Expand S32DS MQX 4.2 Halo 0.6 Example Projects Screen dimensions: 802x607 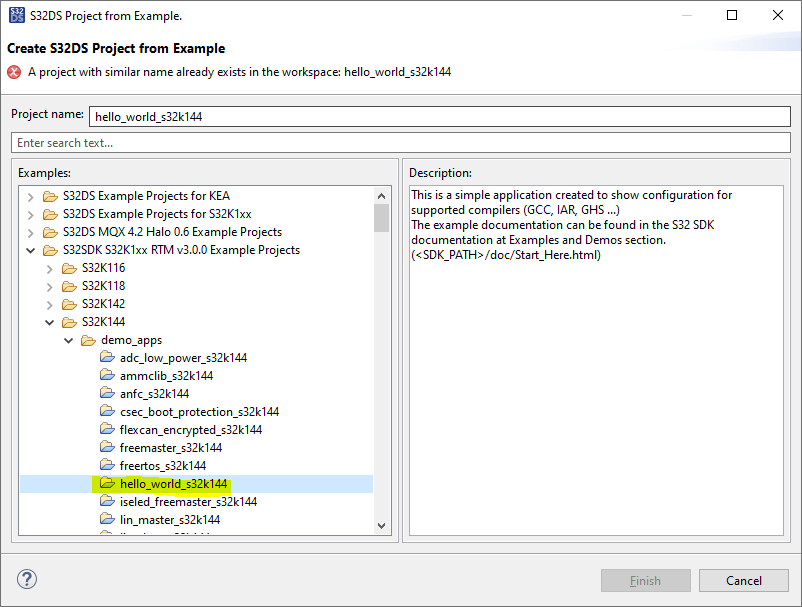coord(31,233)
